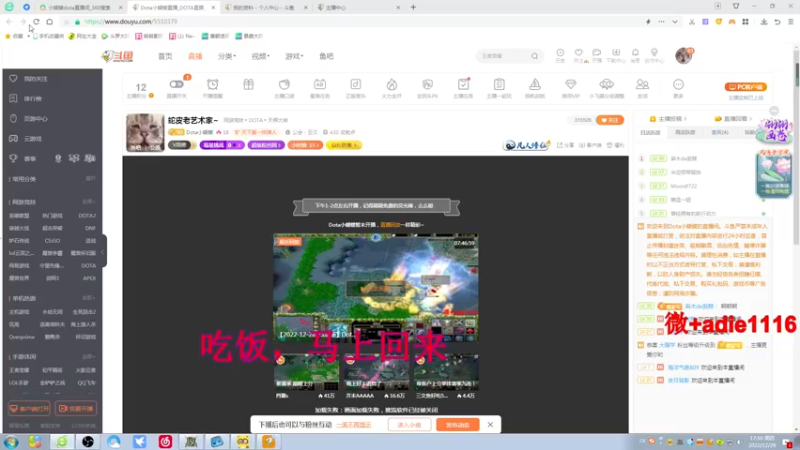Open the orange 15 badge under streamer name

tap(305, 145)
